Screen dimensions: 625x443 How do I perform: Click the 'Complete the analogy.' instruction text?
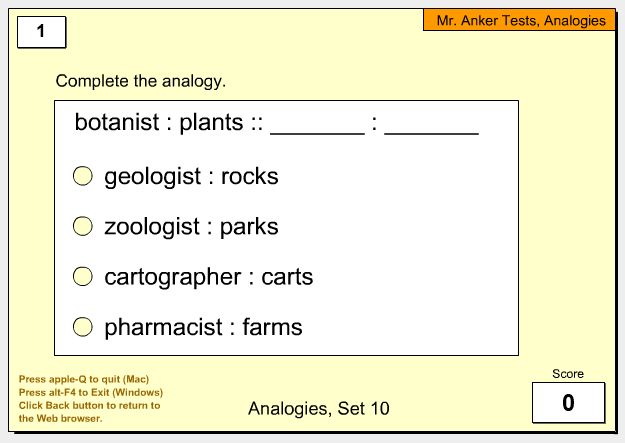click(141, 81)
